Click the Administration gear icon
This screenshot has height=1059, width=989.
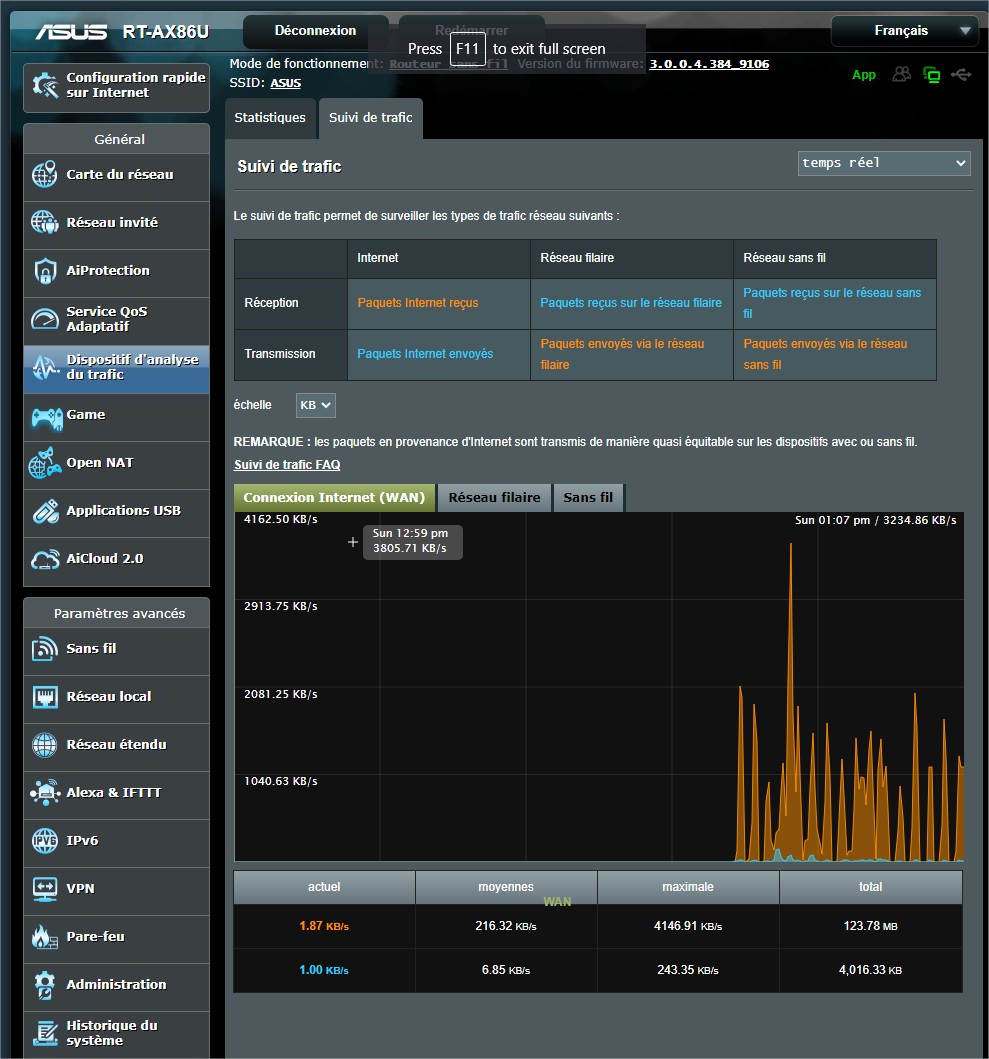pos(45,985)
